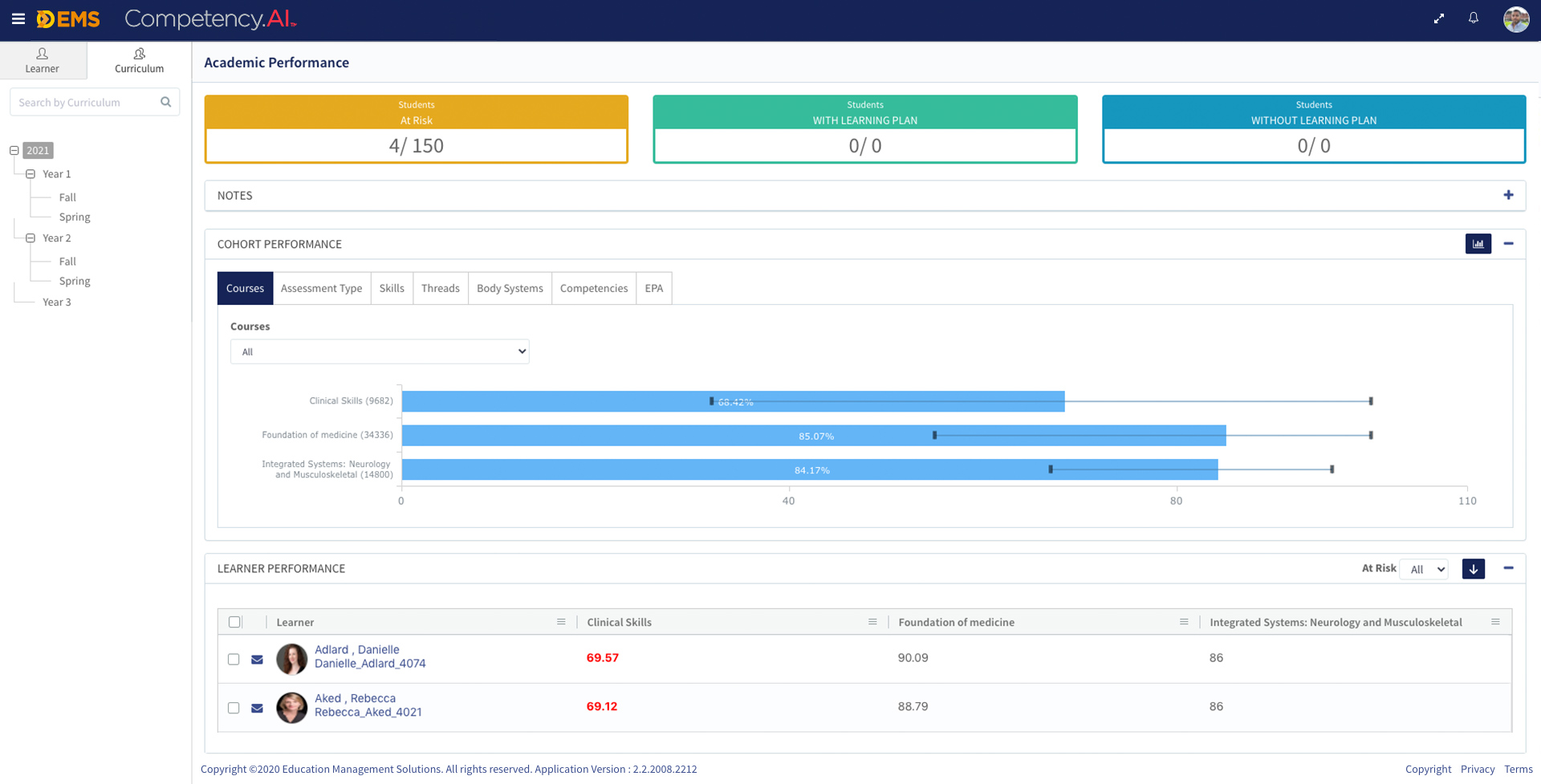Collapse the Year 1 tree node
The image size is (1541, 784).
(x=30, y=174)
